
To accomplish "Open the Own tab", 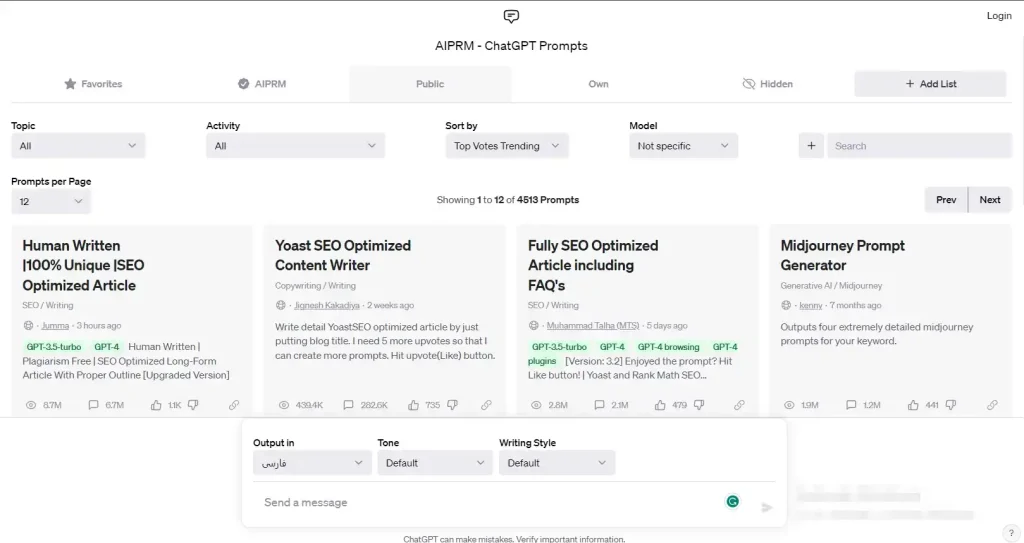I will point(598,84).
